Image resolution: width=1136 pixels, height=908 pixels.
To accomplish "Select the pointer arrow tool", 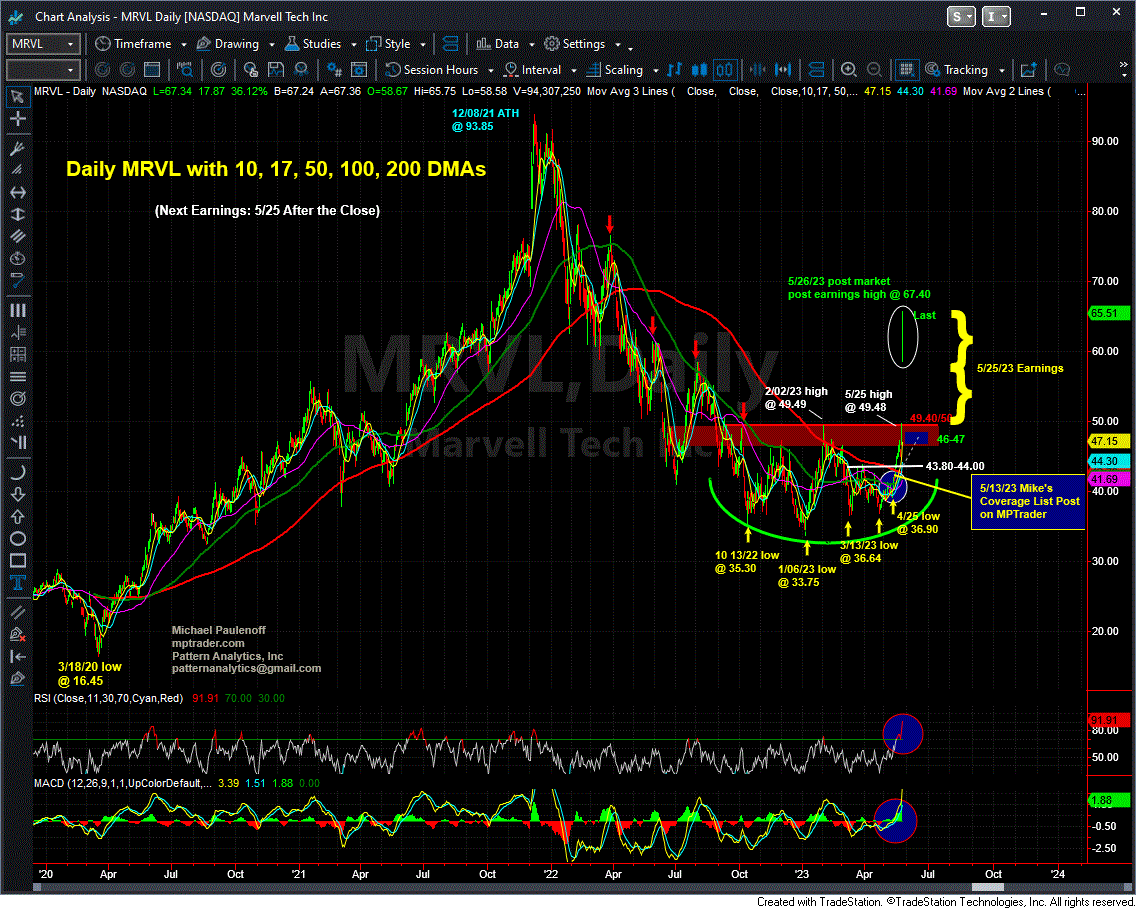I will click(x=17, y=96).
